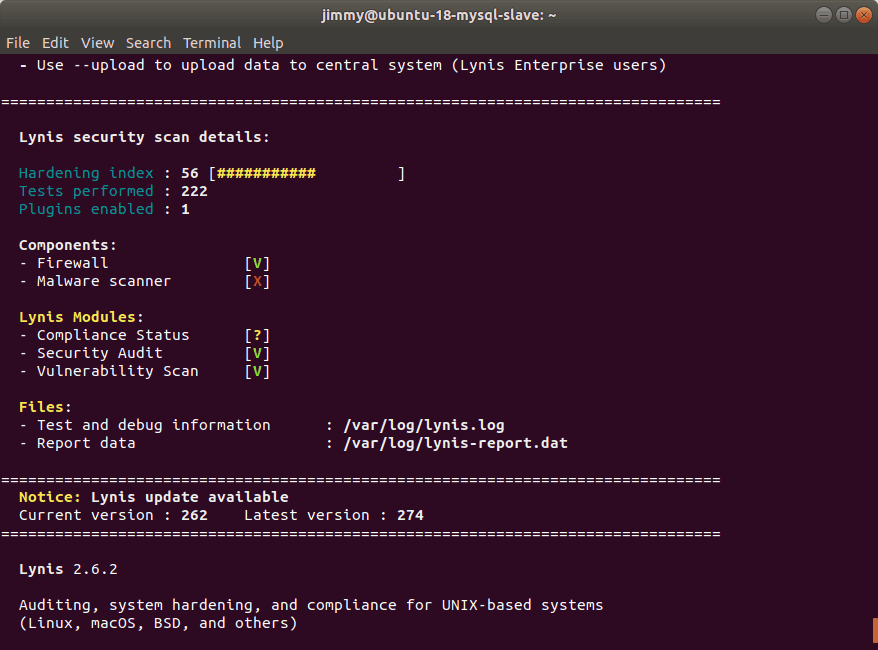Click the "Latest version" label
878x650 pixels.
pyautogui.click(x=307, y=515)
